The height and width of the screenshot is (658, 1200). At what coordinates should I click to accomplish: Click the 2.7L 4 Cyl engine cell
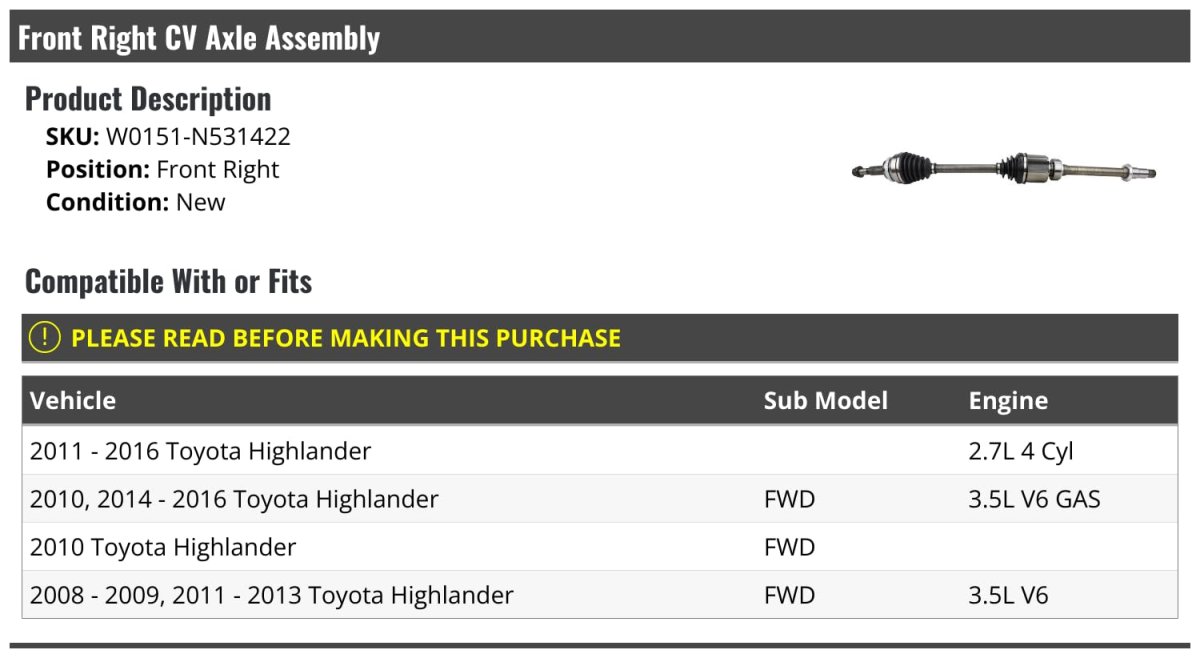(x=1020, y=451)
